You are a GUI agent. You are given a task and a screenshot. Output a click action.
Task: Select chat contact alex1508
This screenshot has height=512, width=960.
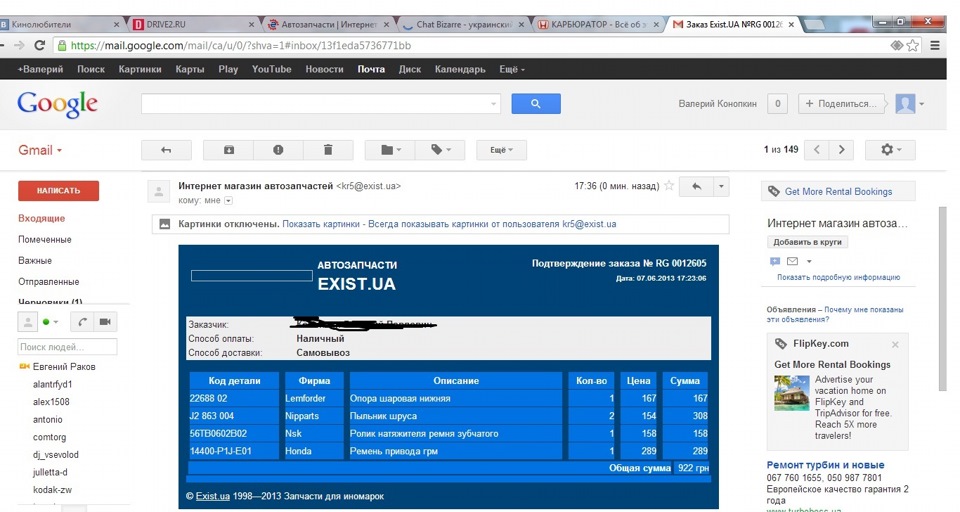(51, 402)
